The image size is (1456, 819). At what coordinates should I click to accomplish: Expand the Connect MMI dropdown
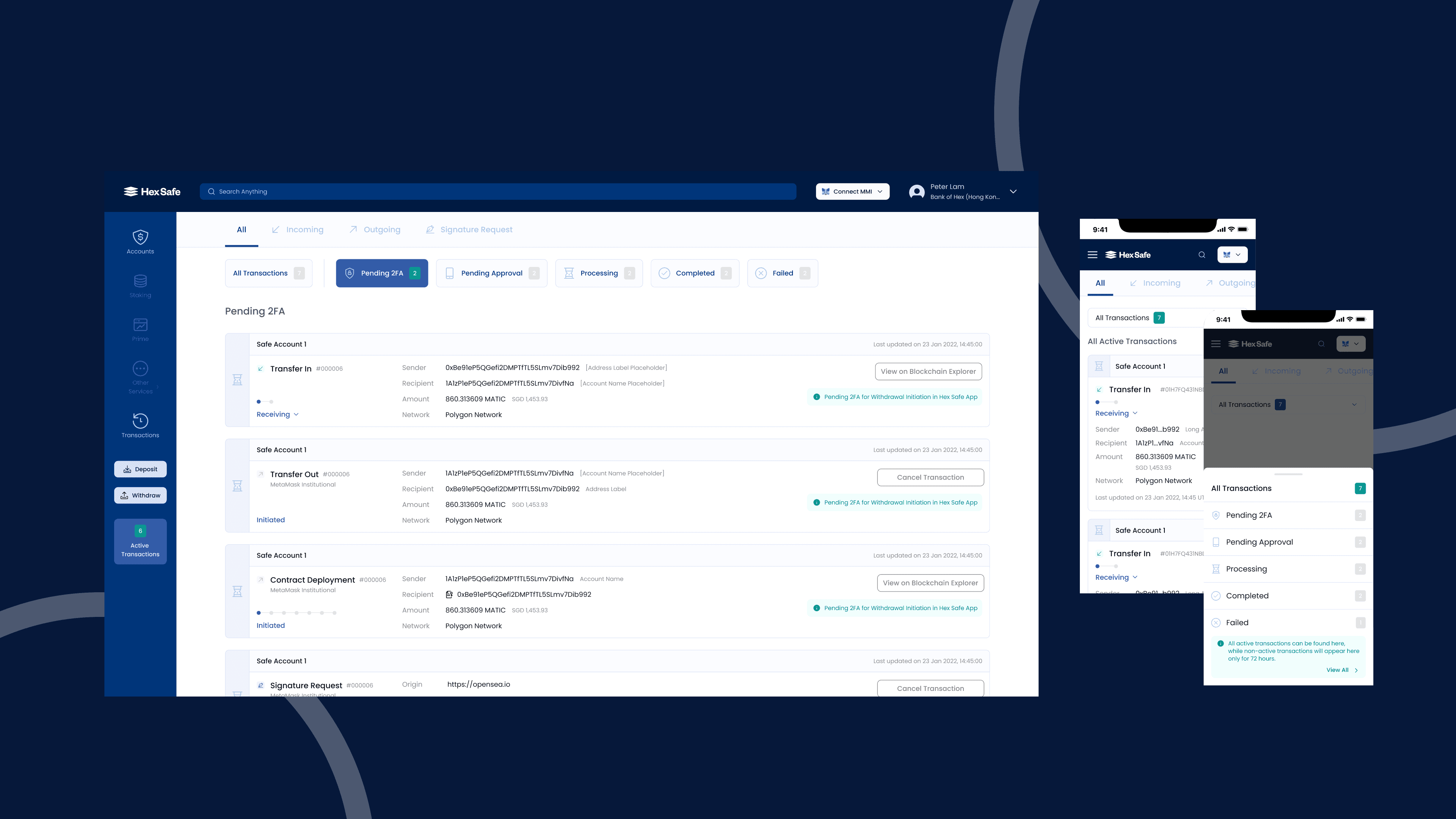(x=852, y=191)
